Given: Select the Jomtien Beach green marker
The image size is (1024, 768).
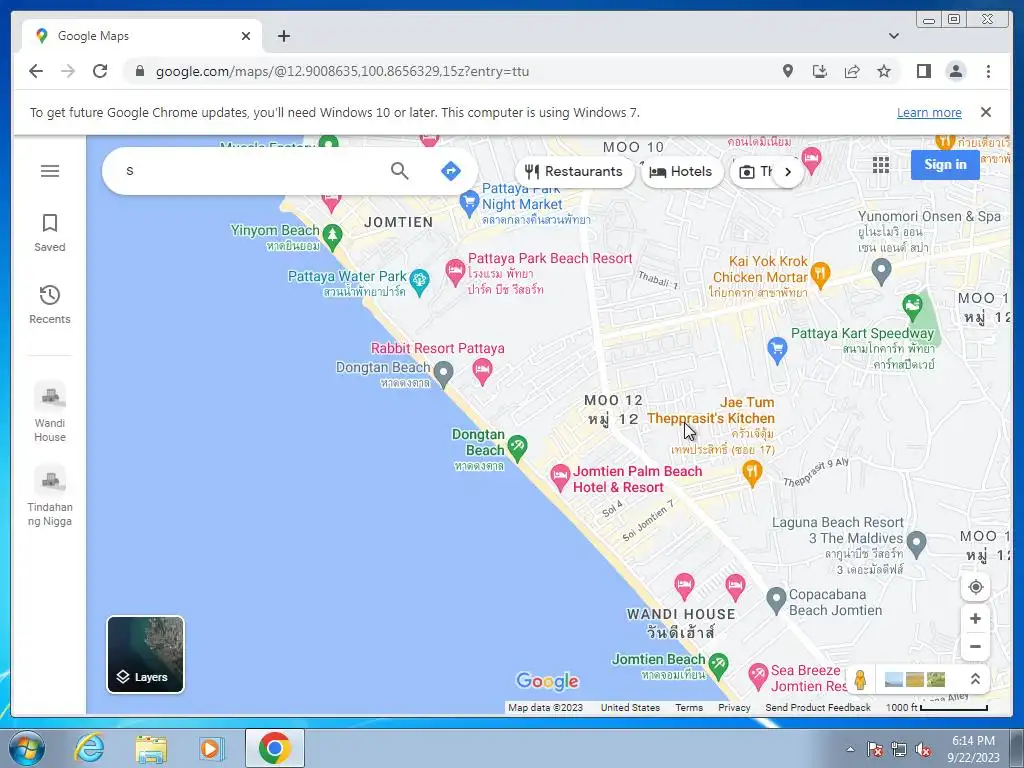Looking at the screenshot, I should coord(718,665).
